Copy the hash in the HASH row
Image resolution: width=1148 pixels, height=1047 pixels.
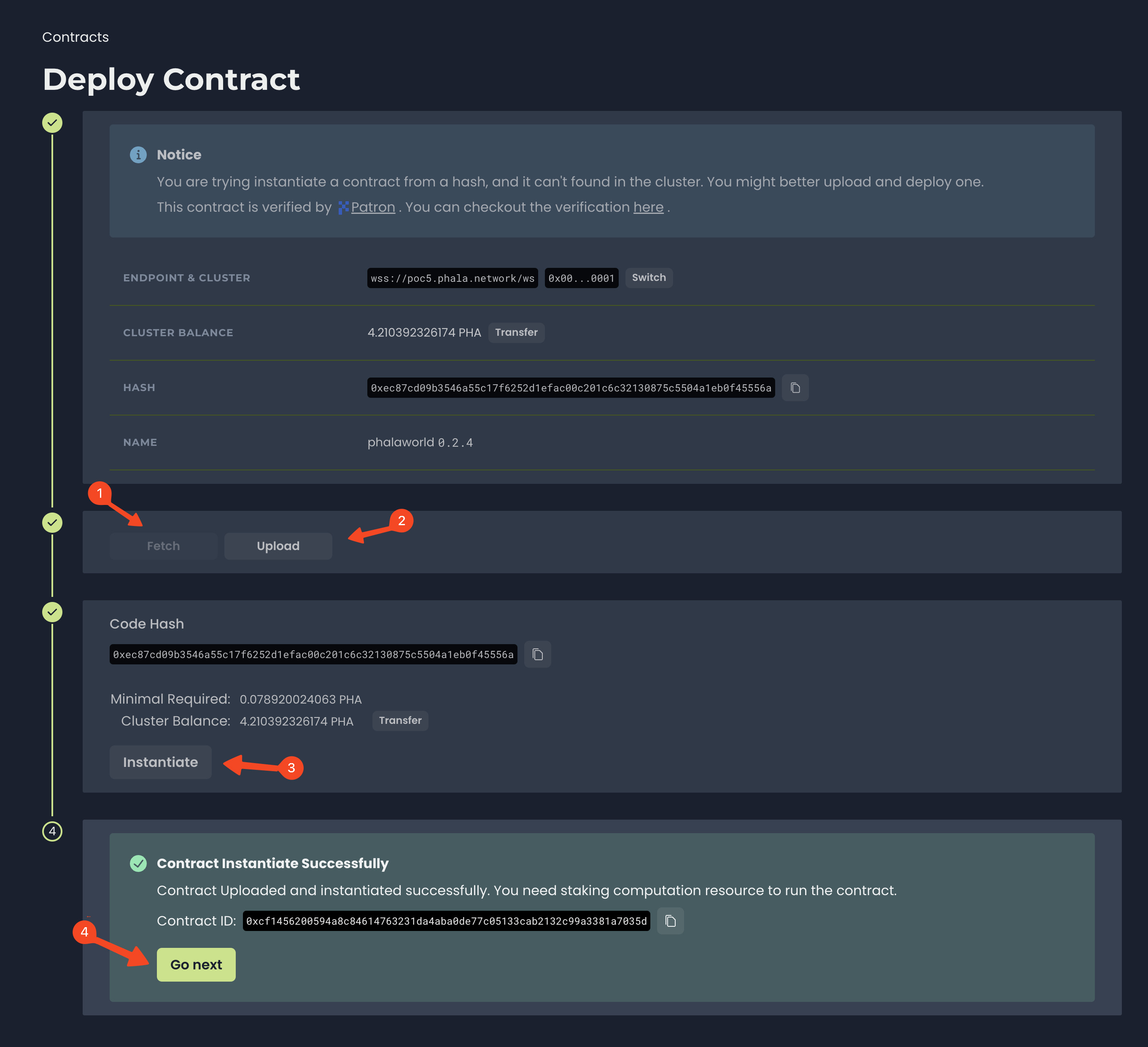[795, 388]
